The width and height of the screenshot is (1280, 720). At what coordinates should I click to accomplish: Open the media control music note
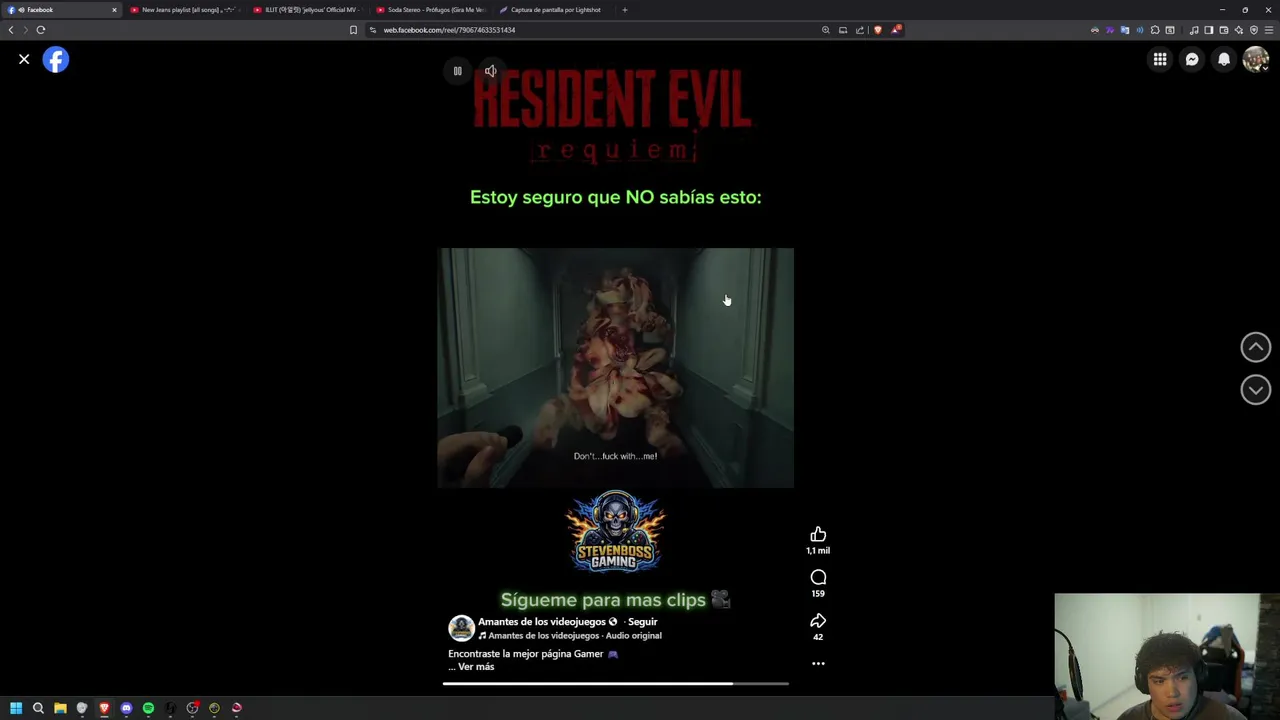(x=1194, y=30)
